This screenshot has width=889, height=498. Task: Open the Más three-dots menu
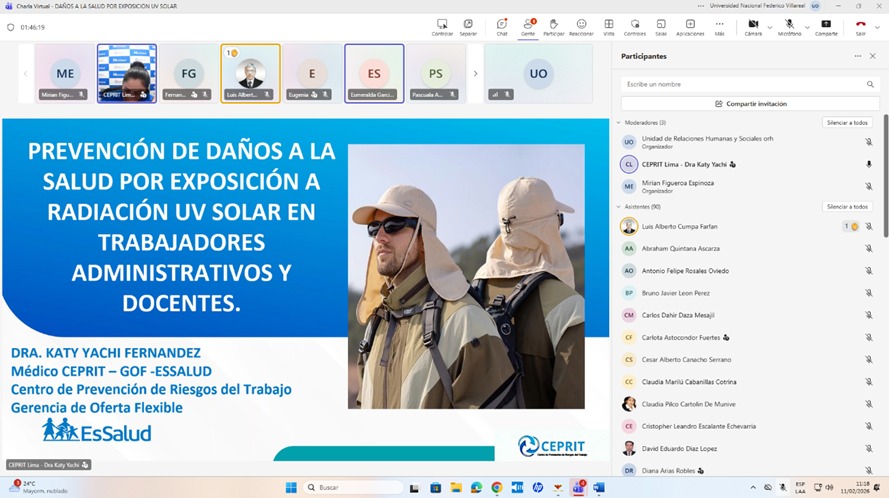pyautogui.click(x=719, y=27)
